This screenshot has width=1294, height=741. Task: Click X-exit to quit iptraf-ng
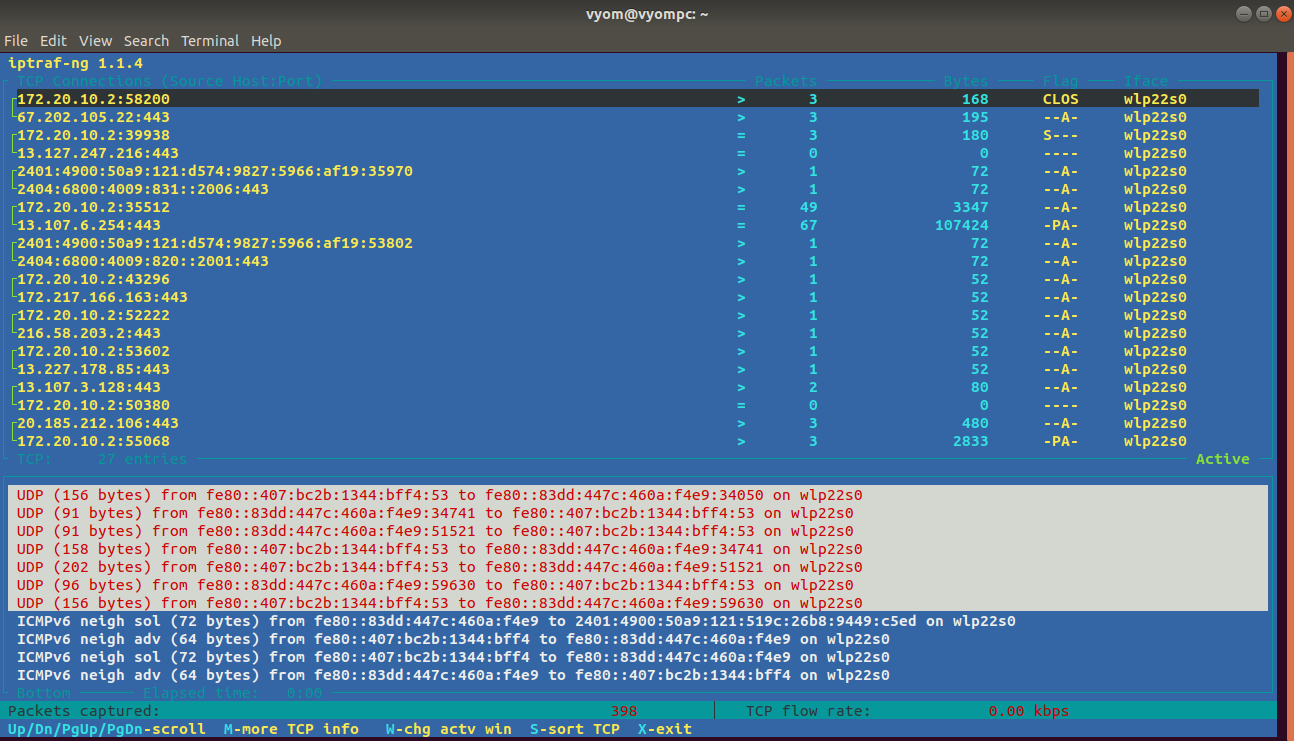coord(664,729)
